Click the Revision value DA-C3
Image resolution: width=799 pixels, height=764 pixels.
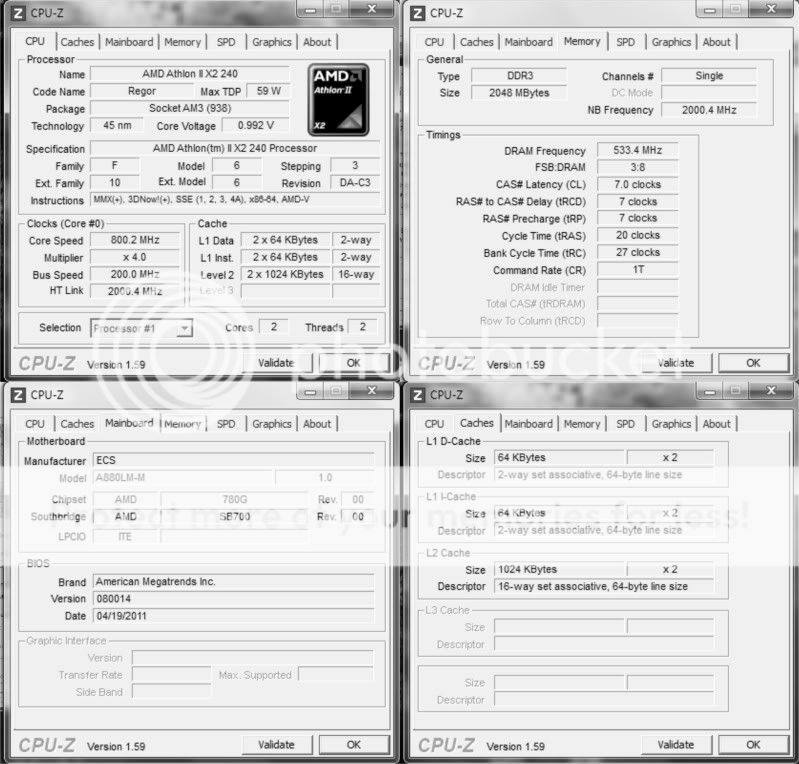355,182
